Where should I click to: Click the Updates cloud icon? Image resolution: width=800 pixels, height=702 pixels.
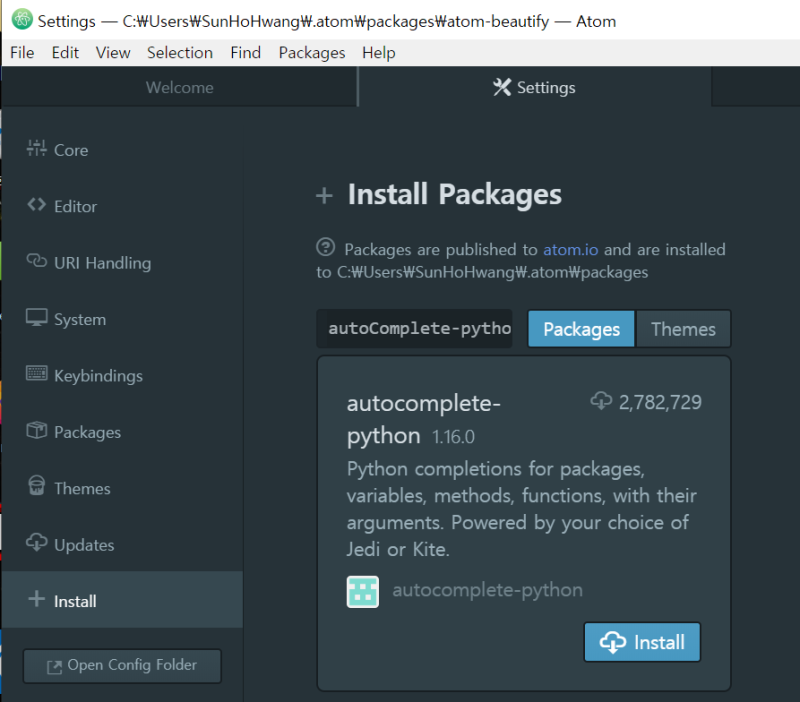coord(37,542)
